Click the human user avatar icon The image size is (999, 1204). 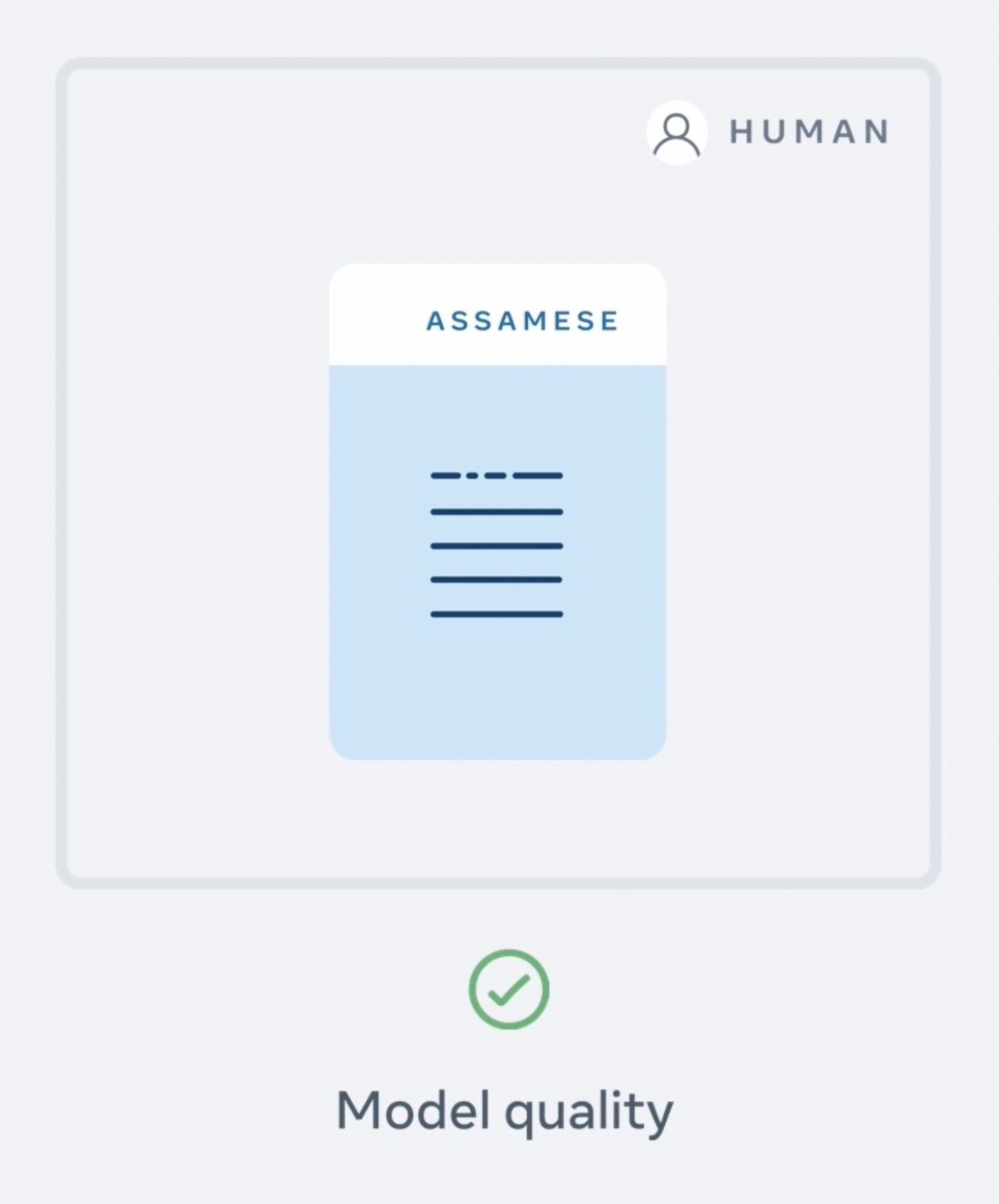677,132
